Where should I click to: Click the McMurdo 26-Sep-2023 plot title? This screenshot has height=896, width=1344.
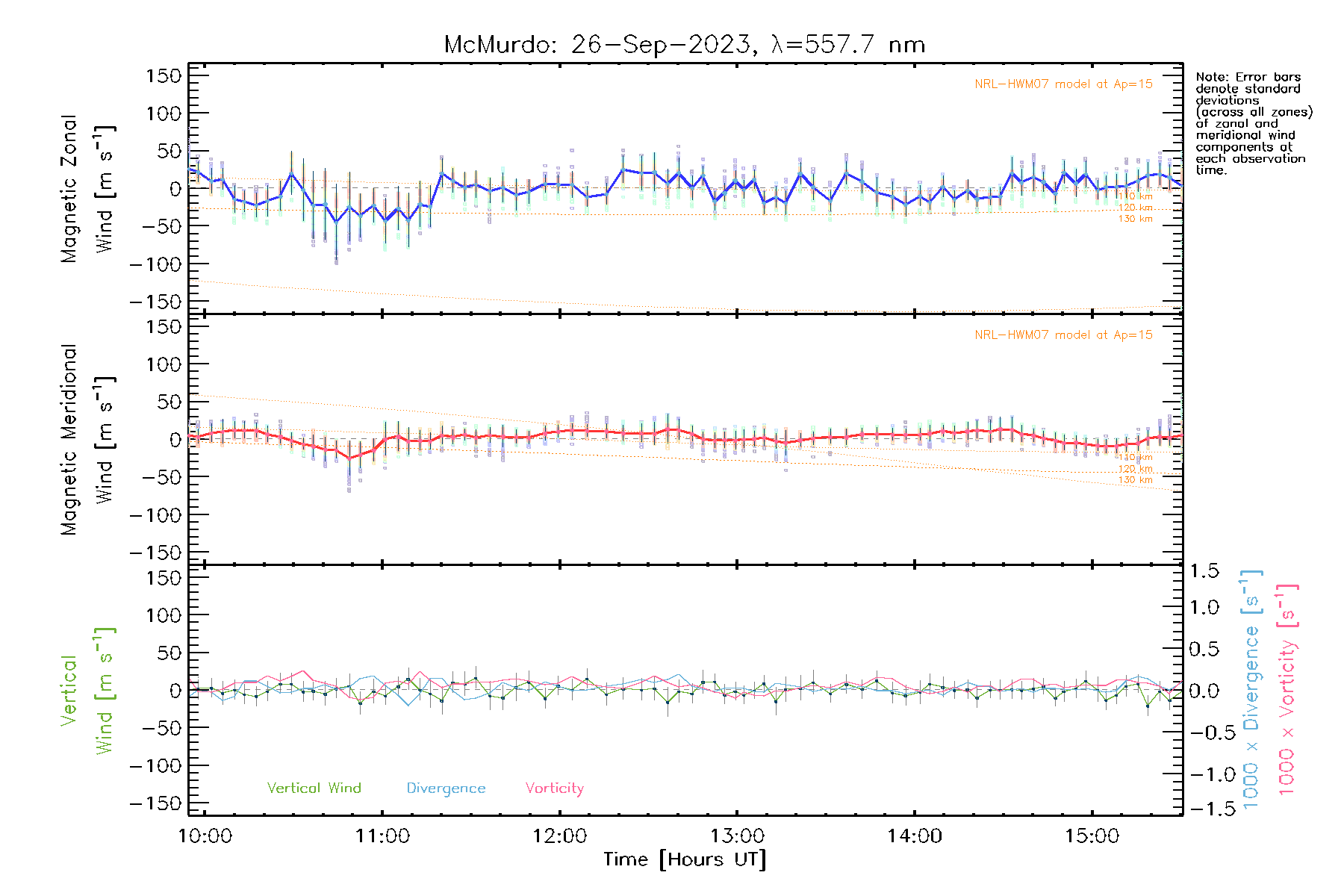(x=684, y=45)
